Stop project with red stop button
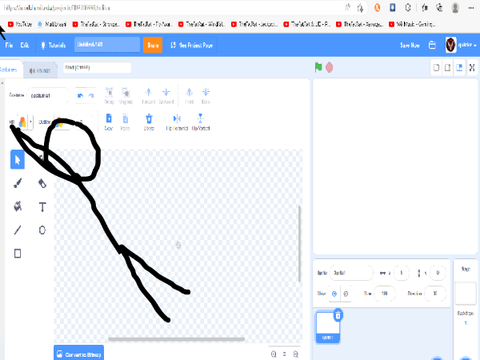This screenshot has height=360, width=480. (329, 67)
